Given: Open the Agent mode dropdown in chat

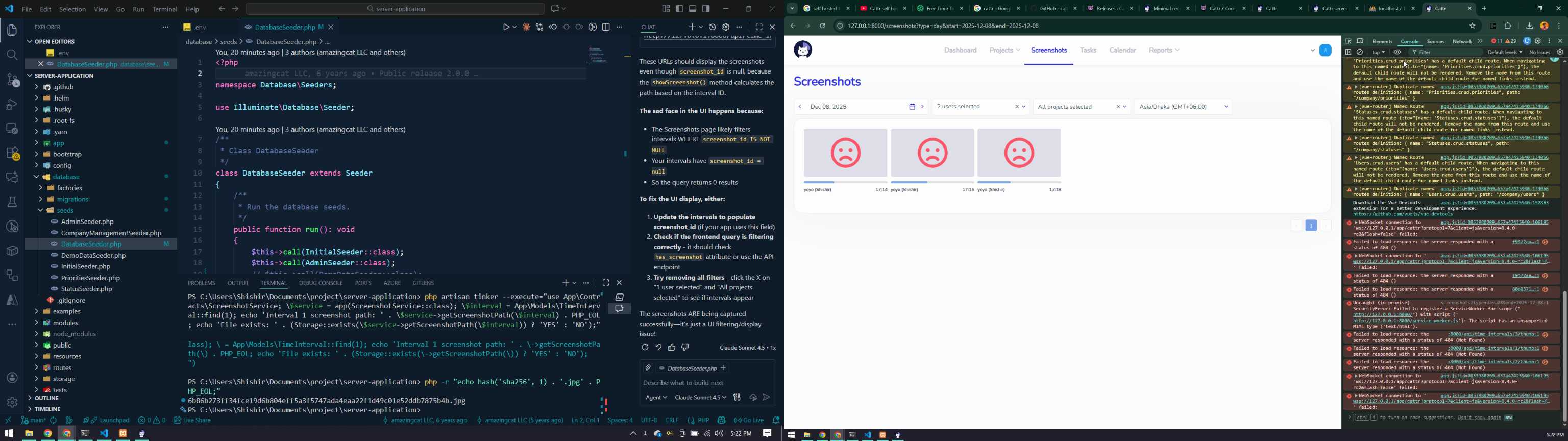Looking at the screenshot, I should point(656,397).
